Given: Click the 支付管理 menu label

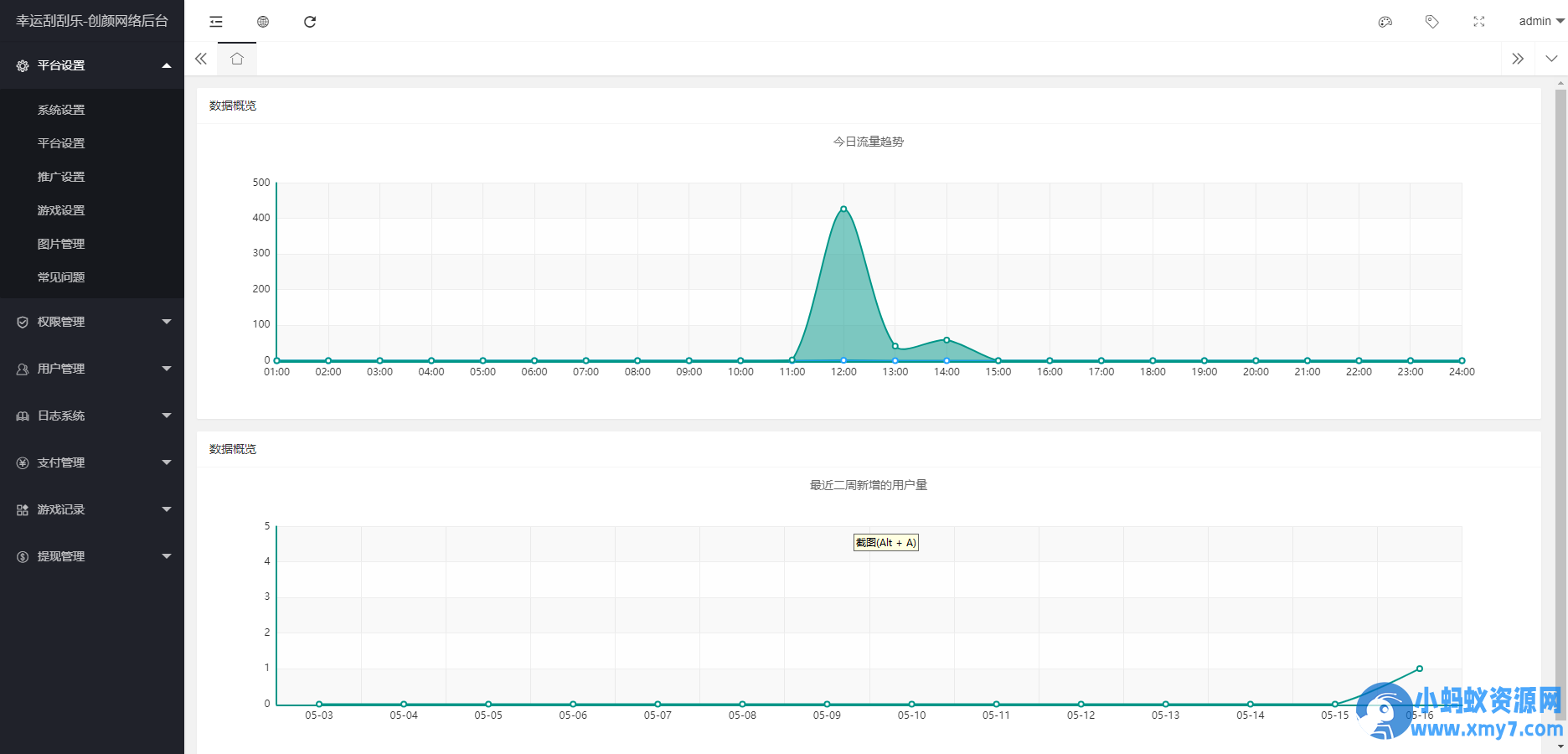Looking at the screenshot, I should 61,462.
